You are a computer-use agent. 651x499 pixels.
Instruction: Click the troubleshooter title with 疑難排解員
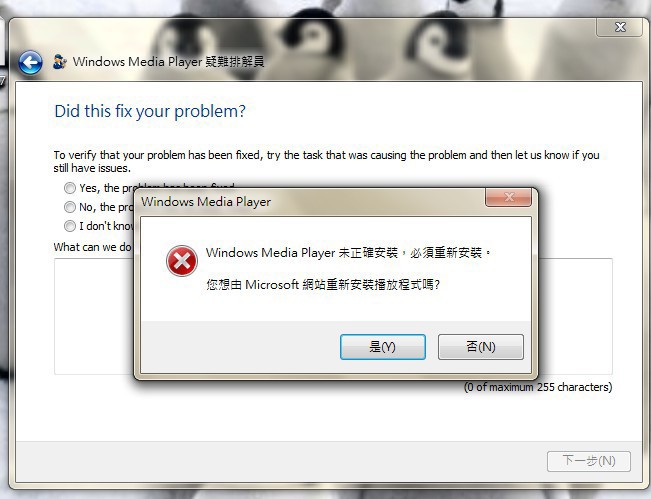169,62
